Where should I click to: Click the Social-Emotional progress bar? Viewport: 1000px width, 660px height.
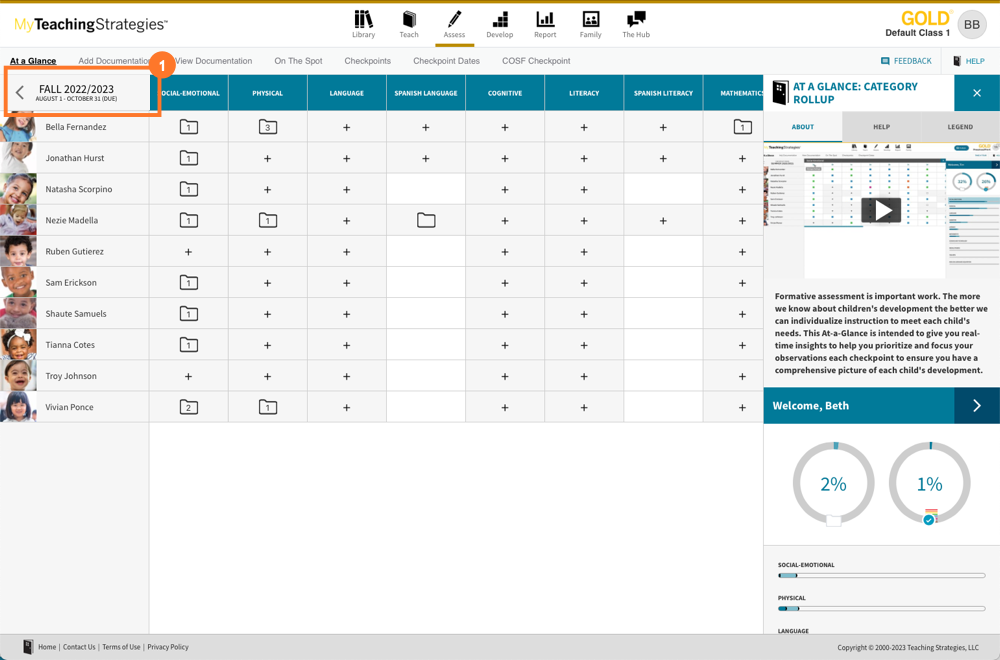[881, 576]
